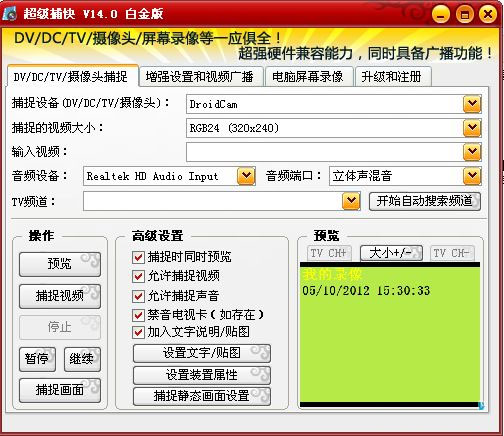Expand the RGB24 (320x240) video size dropdown arrow

[472, 128]
